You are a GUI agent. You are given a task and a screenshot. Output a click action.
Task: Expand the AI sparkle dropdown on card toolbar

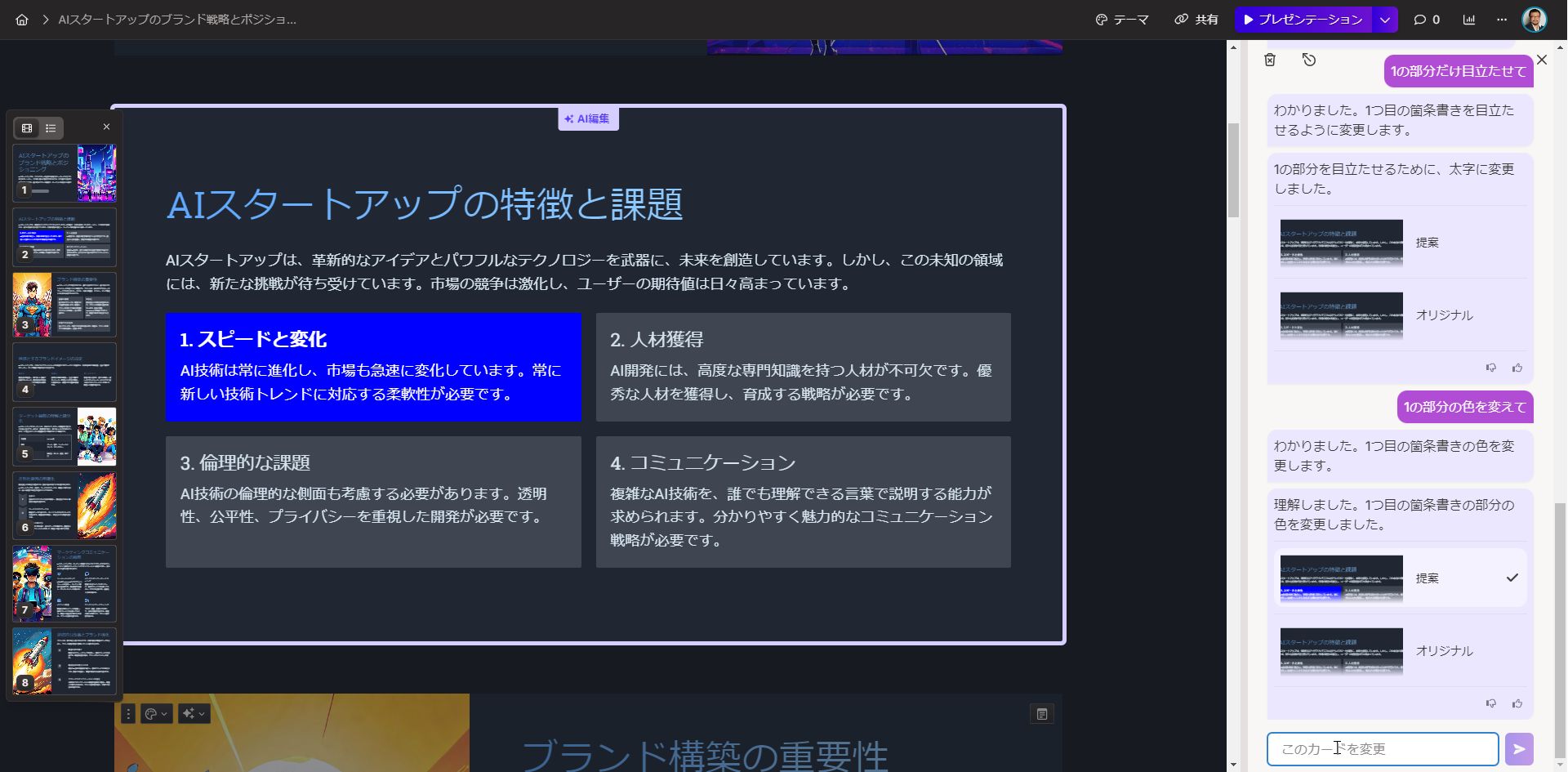pyautogui.click(x=202, y=713)
